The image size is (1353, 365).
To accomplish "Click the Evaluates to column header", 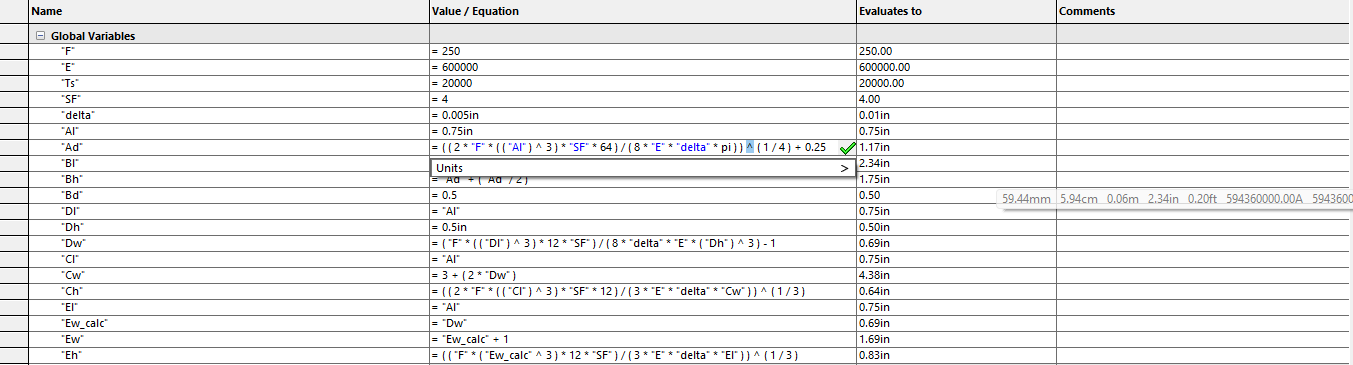I will point(956,11).
